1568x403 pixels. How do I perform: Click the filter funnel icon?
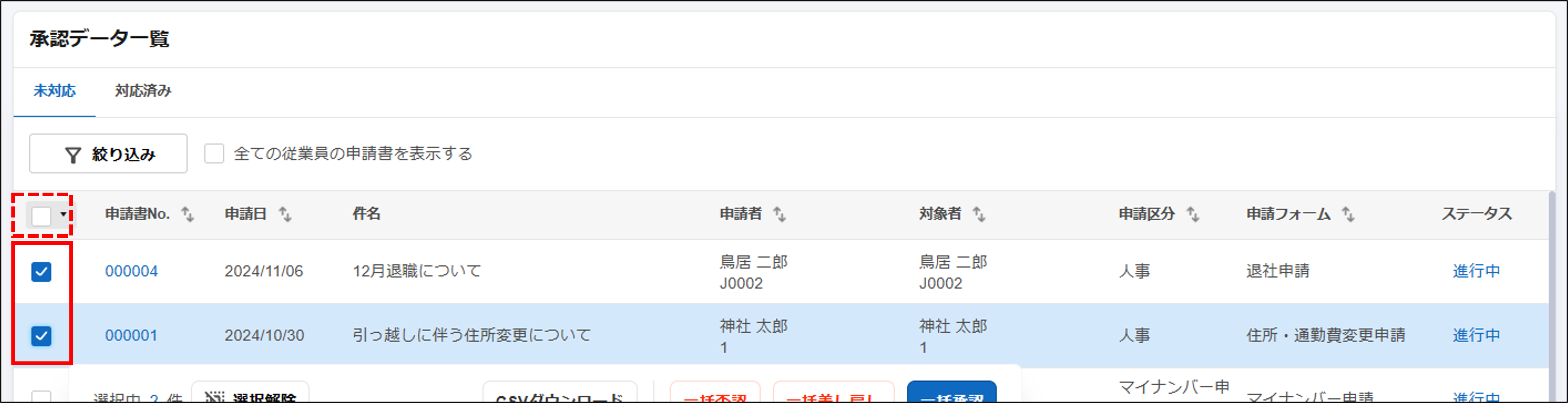[73, 155]
